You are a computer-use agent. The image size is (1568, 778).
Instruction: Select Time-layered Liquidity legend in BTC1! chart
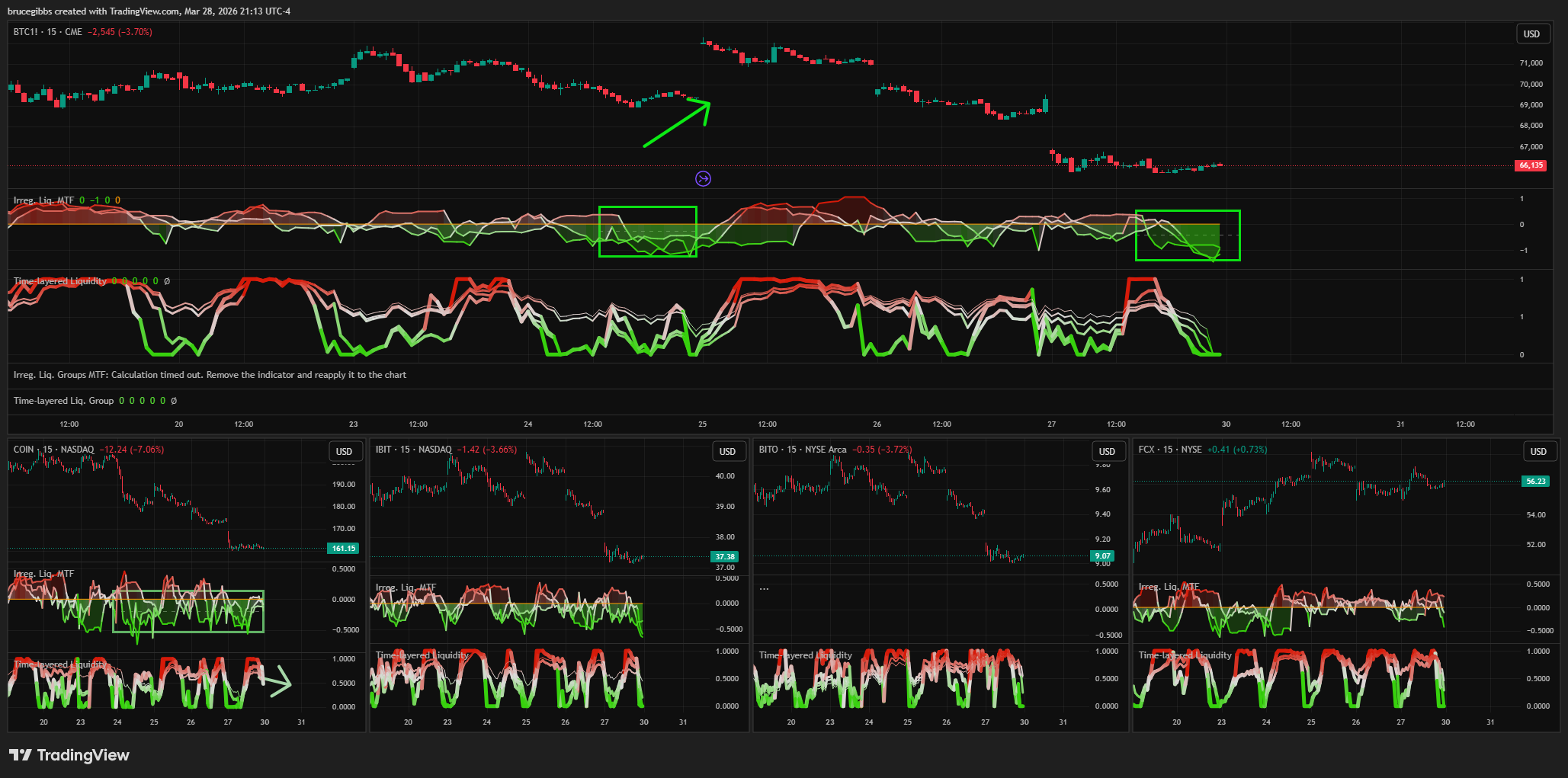tap(59, 281)
